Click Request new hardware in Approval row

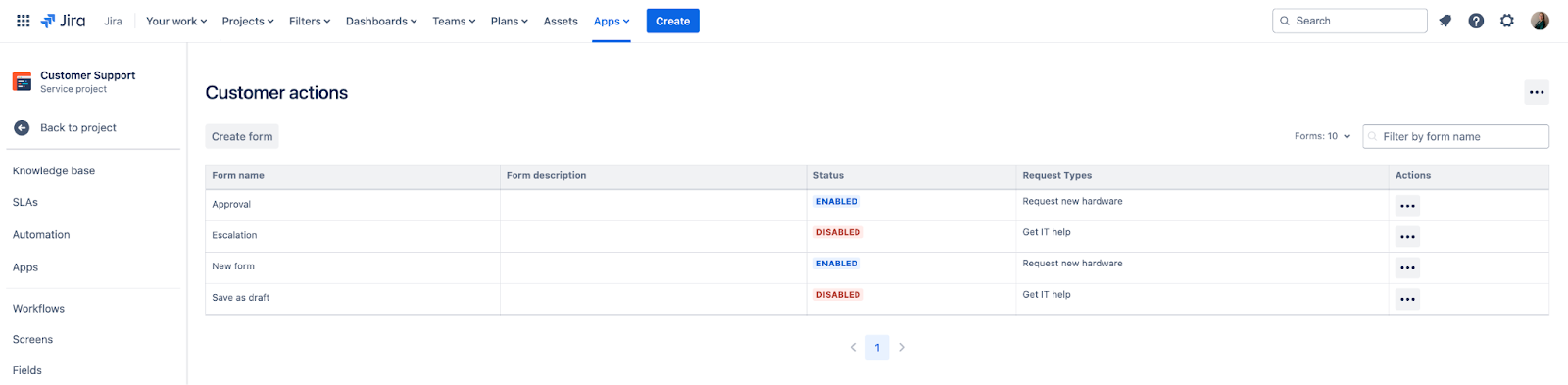(1072, 201)
